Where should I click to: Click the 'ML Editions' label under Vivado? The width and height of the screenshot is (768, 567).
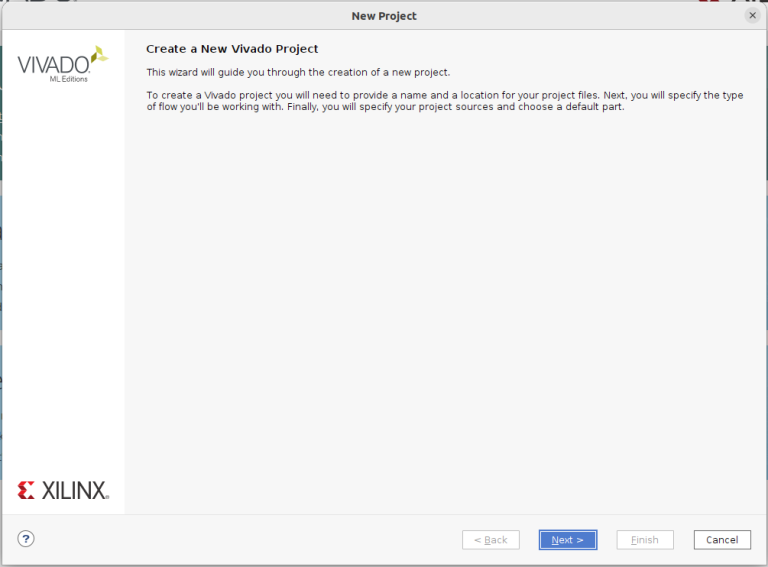tap(68, 80)
